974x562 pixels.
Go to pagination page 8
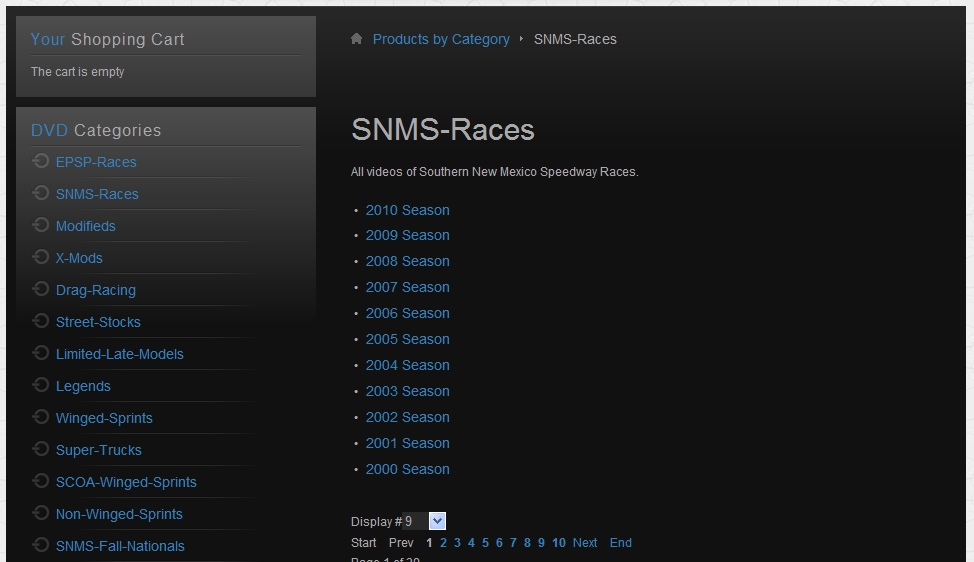click(527, 543)
